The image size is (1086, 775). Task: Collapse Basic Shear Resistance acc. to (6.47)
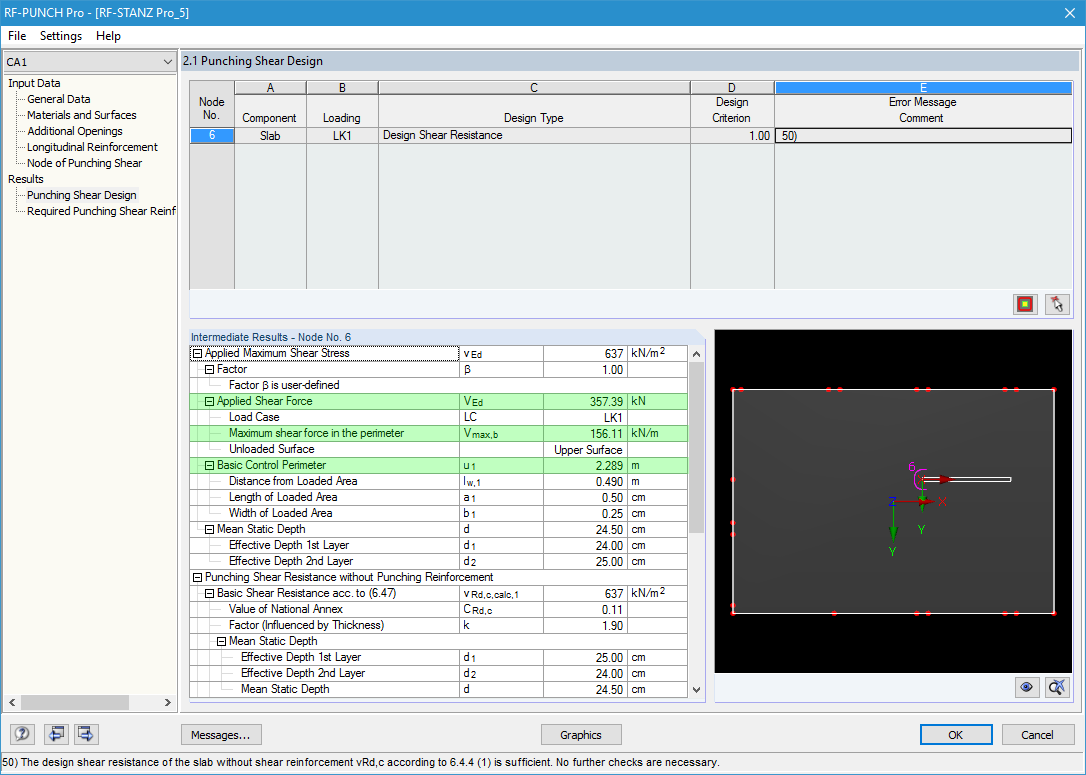pos(209,594)
